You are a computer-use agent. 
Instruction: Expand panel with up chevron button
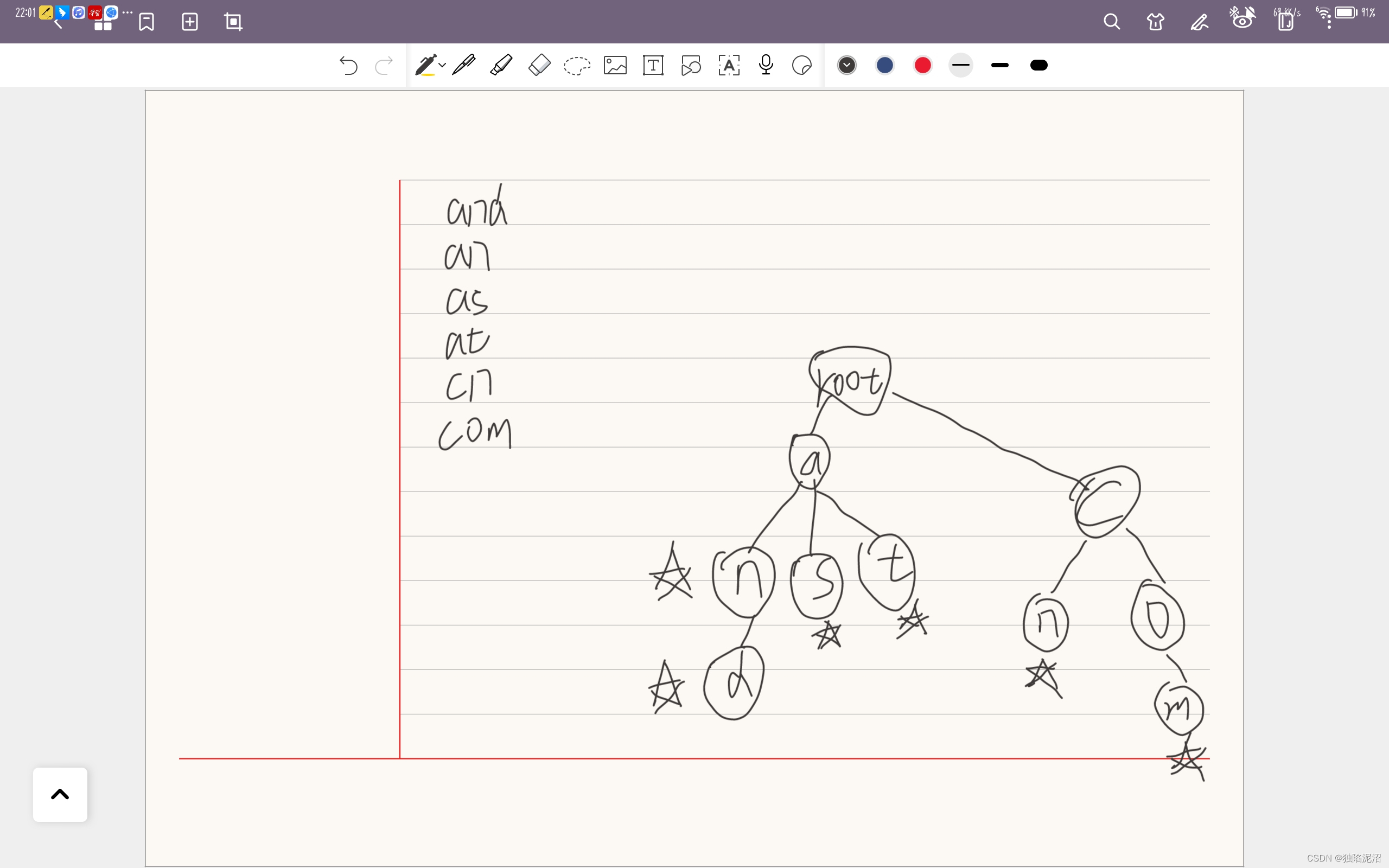60,795
